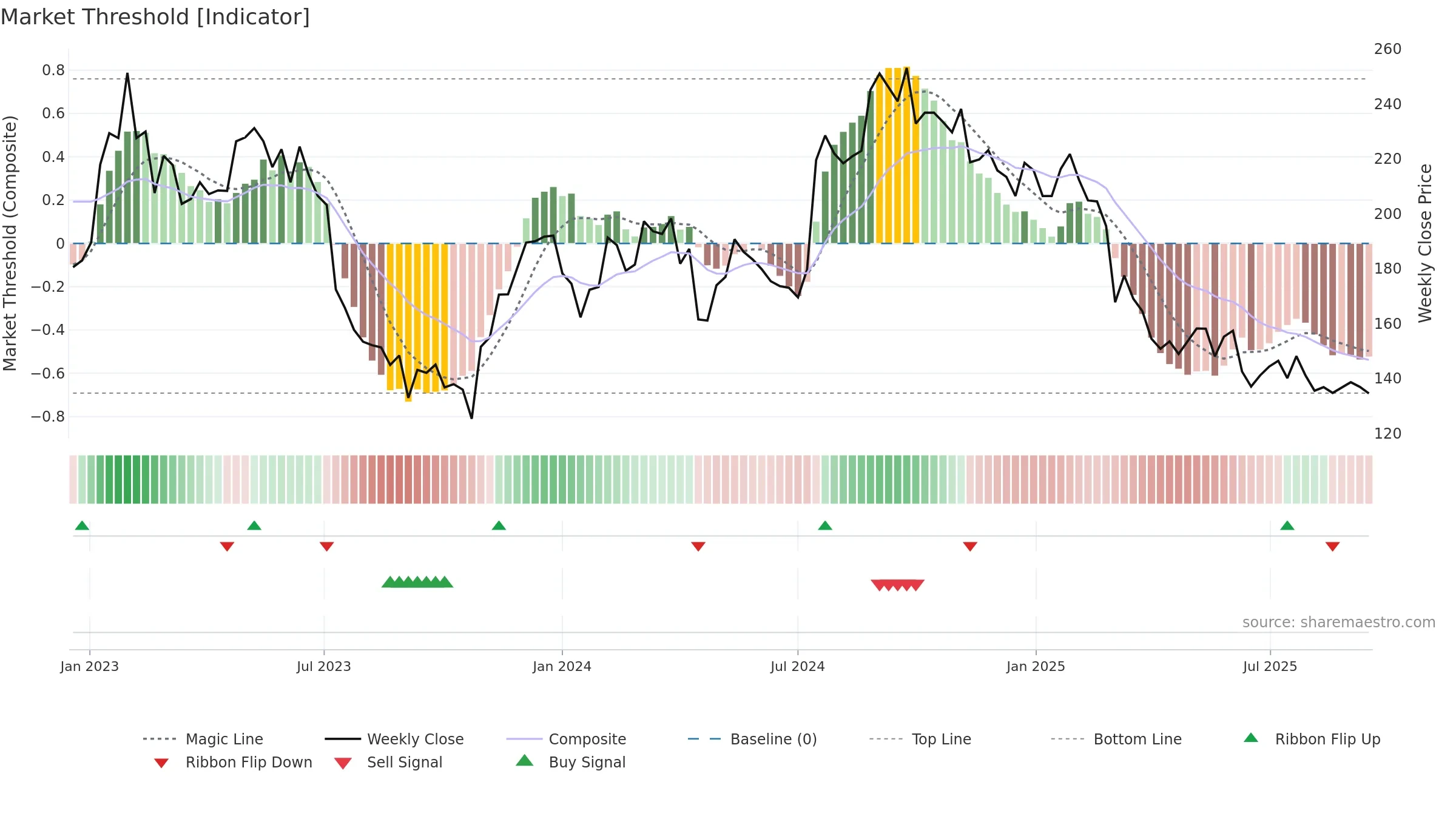Click the 0 tick on left axis
Screen dimensions: 1456x819
coord(60,244)
